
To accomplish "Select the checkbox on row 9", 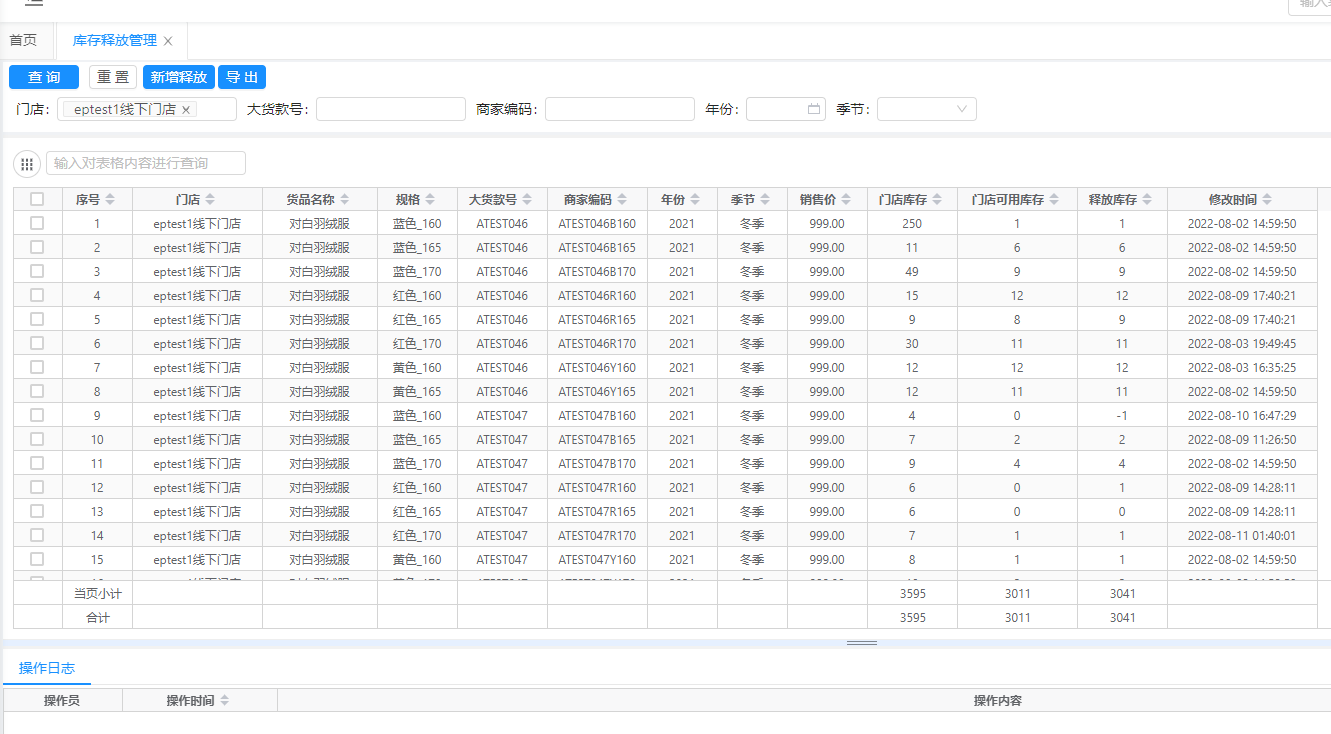I will (37, 415).
